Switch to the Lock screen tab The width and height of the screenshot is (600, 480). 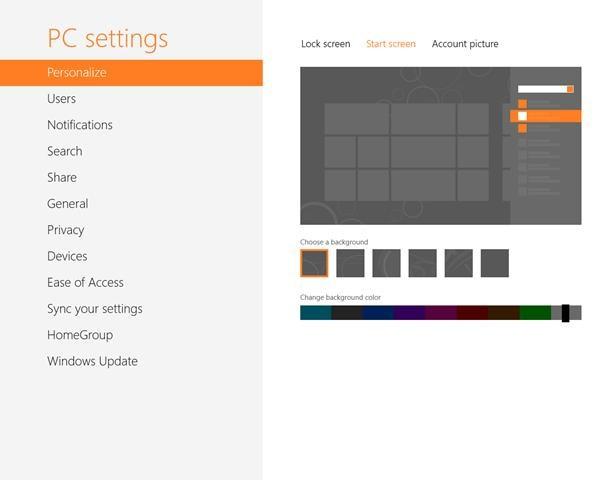(x=325, y=44)
